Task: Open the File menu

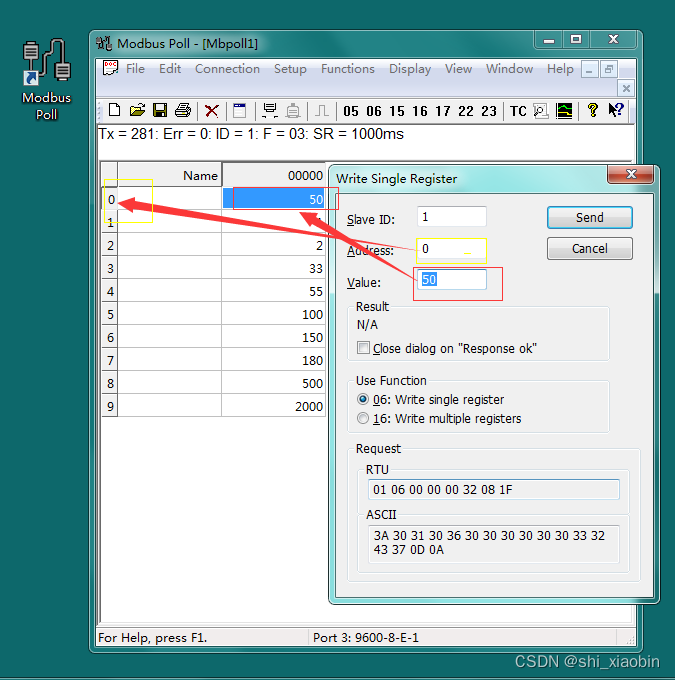Action: coord(135,69)
